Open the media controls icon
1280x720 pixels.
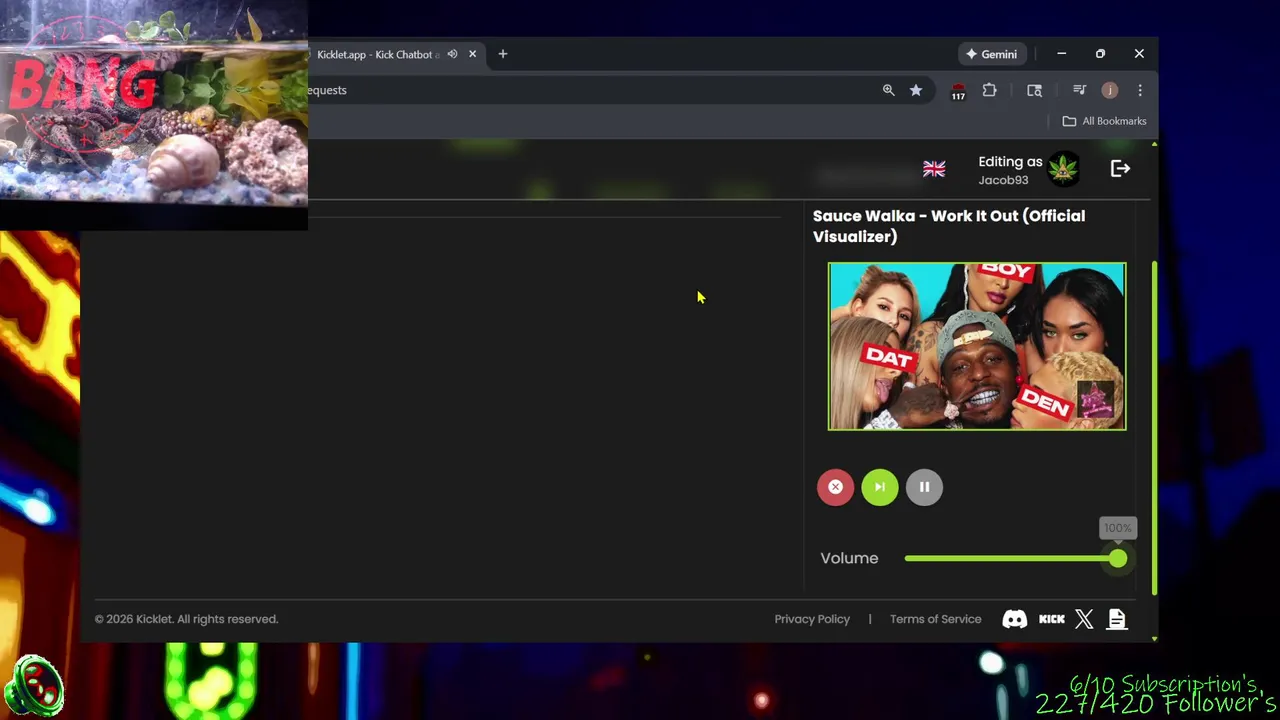1079,90
